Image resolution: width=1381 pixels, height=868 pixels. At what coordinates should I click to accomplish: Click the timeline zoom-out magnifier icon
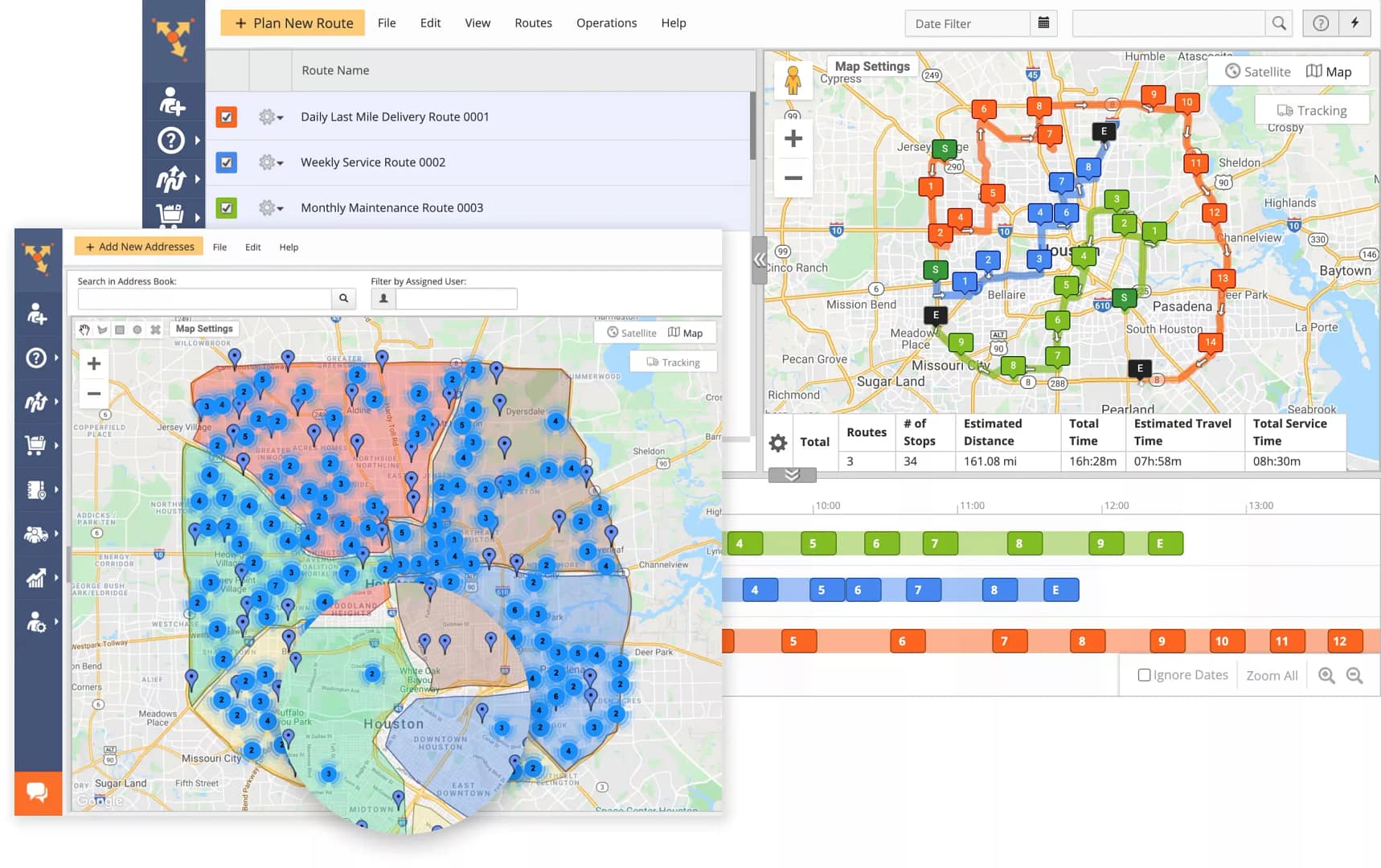[x=1354, y=676]
